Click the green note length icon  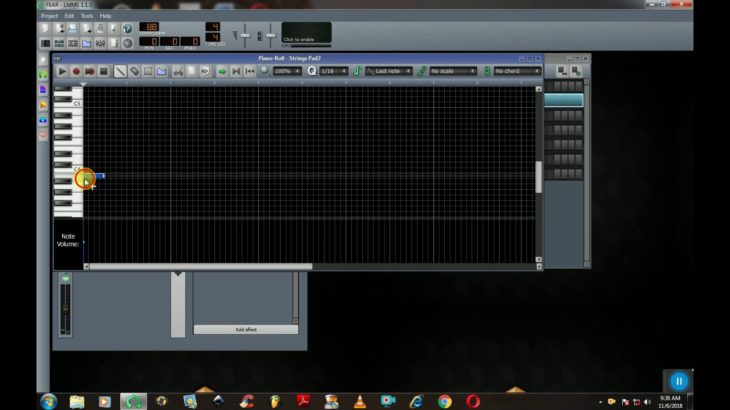[x=357, y=71]
